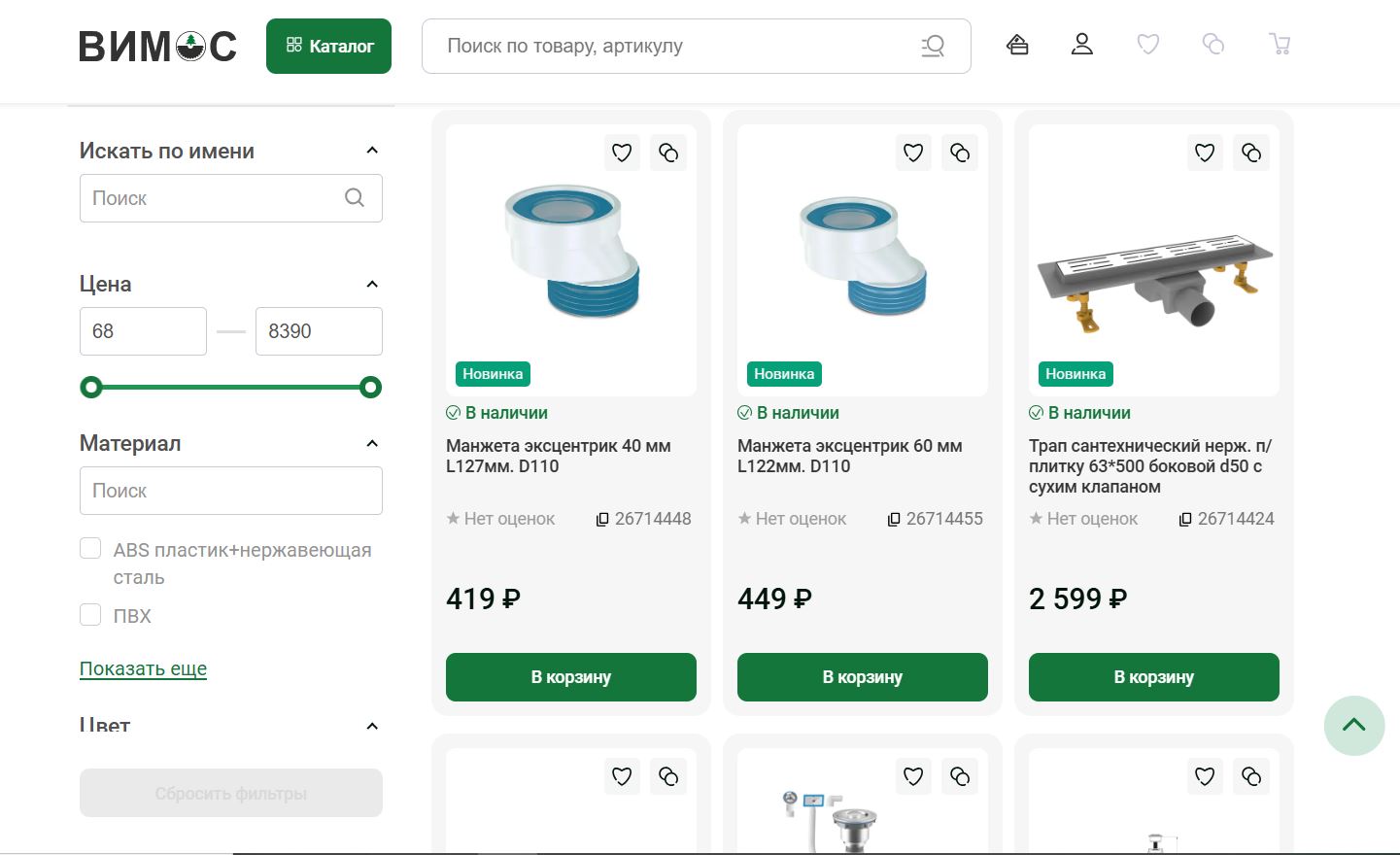Viewport: 1400px width, 855px height.
Task: Copy article number 26714448
Action: (602, 520)
